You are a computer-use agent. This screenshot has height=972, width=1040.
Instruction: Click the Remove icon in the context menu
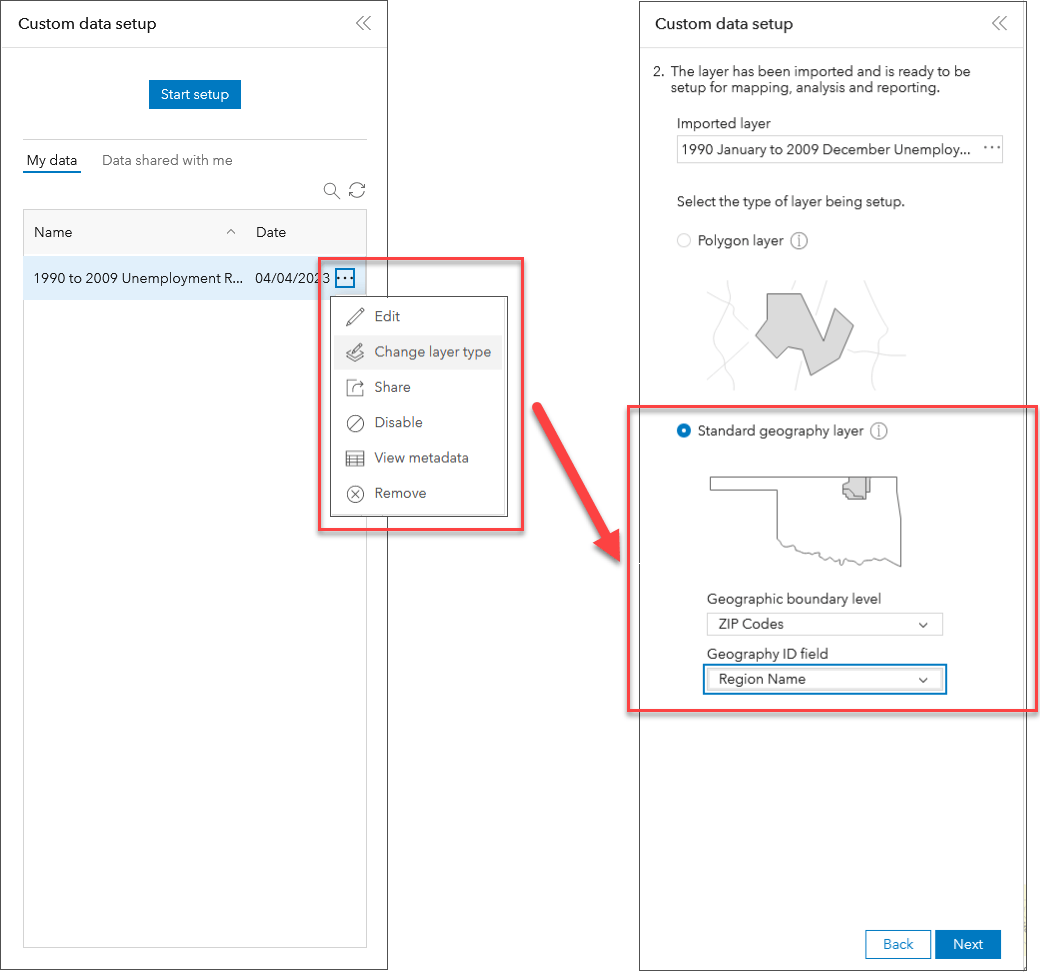(x=356, y=493)
